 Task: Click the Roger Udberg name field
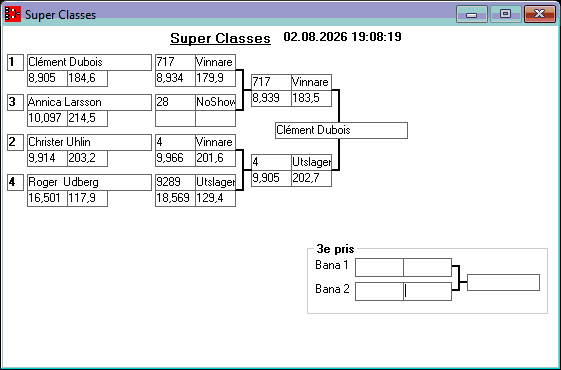click(x=89, y=182)
